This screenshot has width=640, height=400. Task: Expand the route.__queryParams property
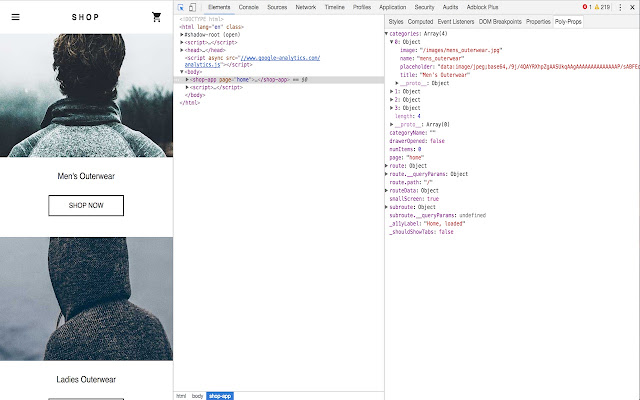(387, 174)
